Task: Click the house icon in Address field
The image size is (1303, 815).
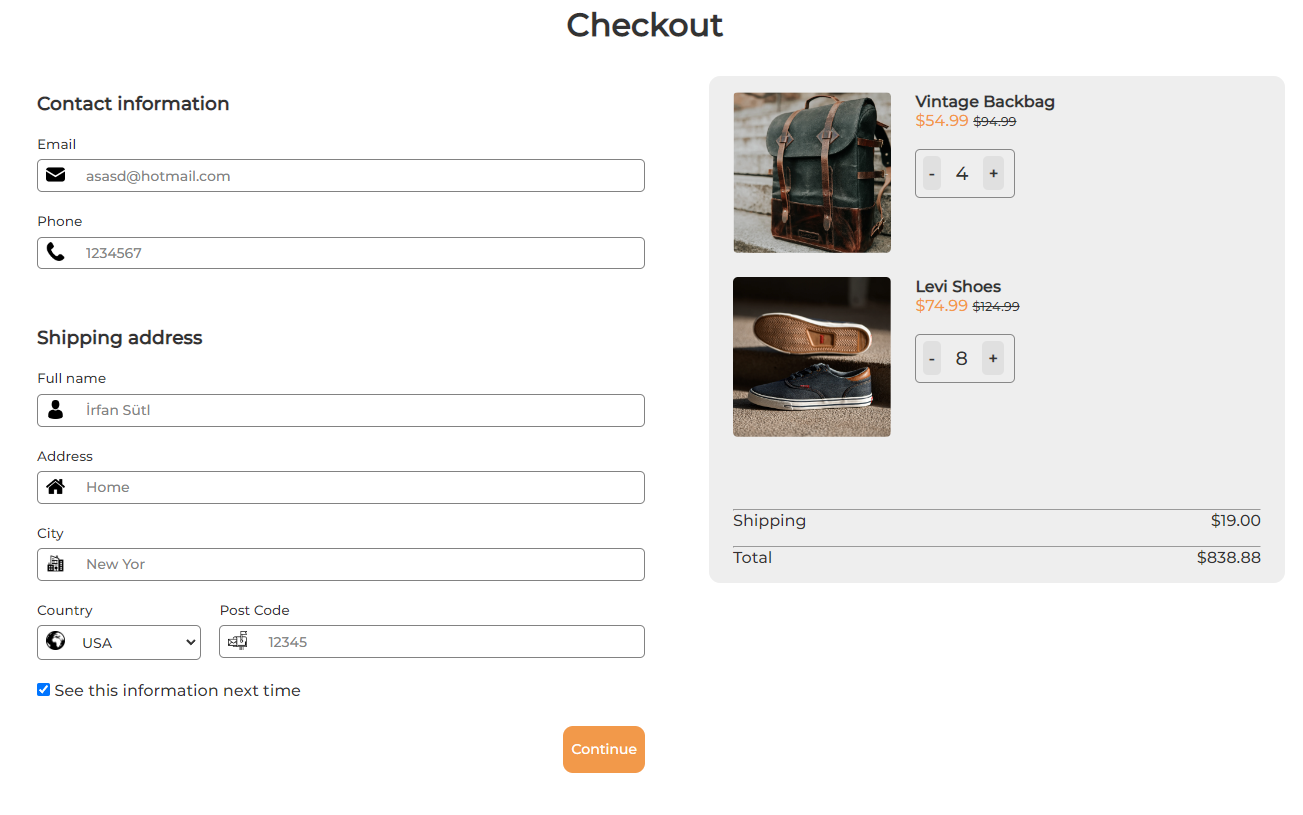Action: [56, 487]
